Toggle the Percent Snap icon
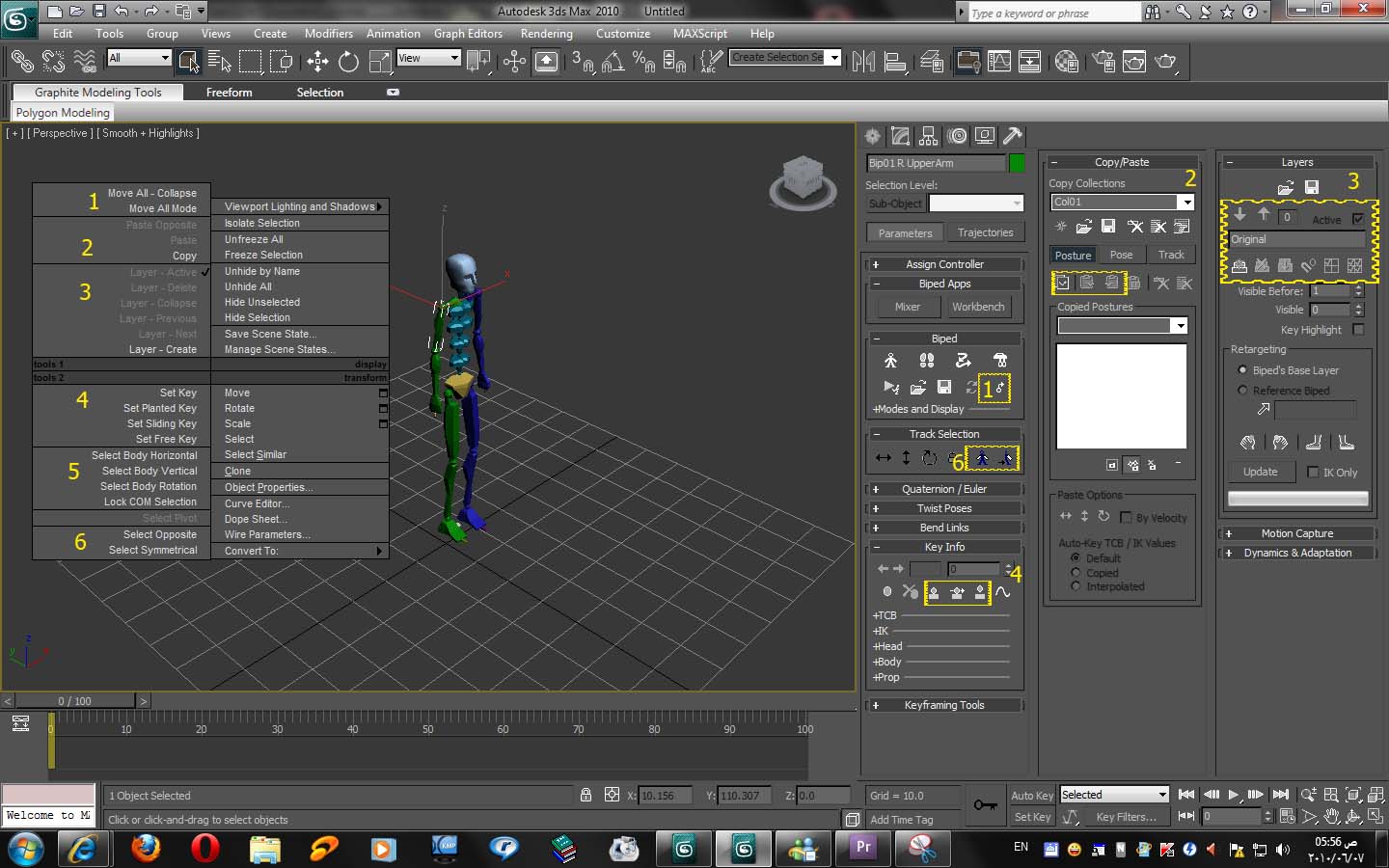1389x868 pixels. tap(643, 62)
